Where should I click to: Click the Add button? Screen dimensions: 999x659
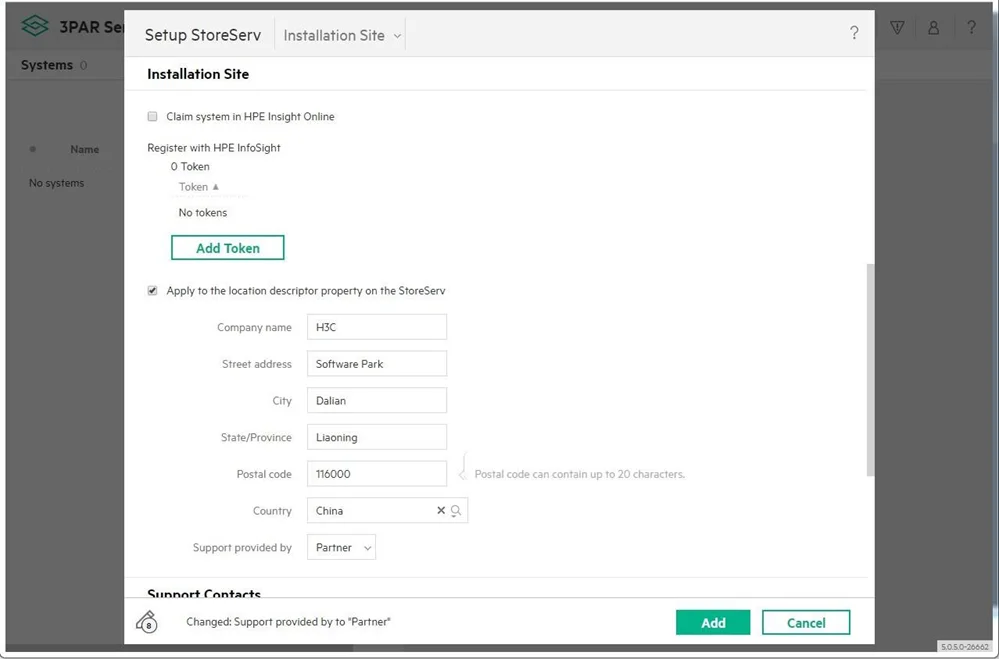(x=713, y=623)
